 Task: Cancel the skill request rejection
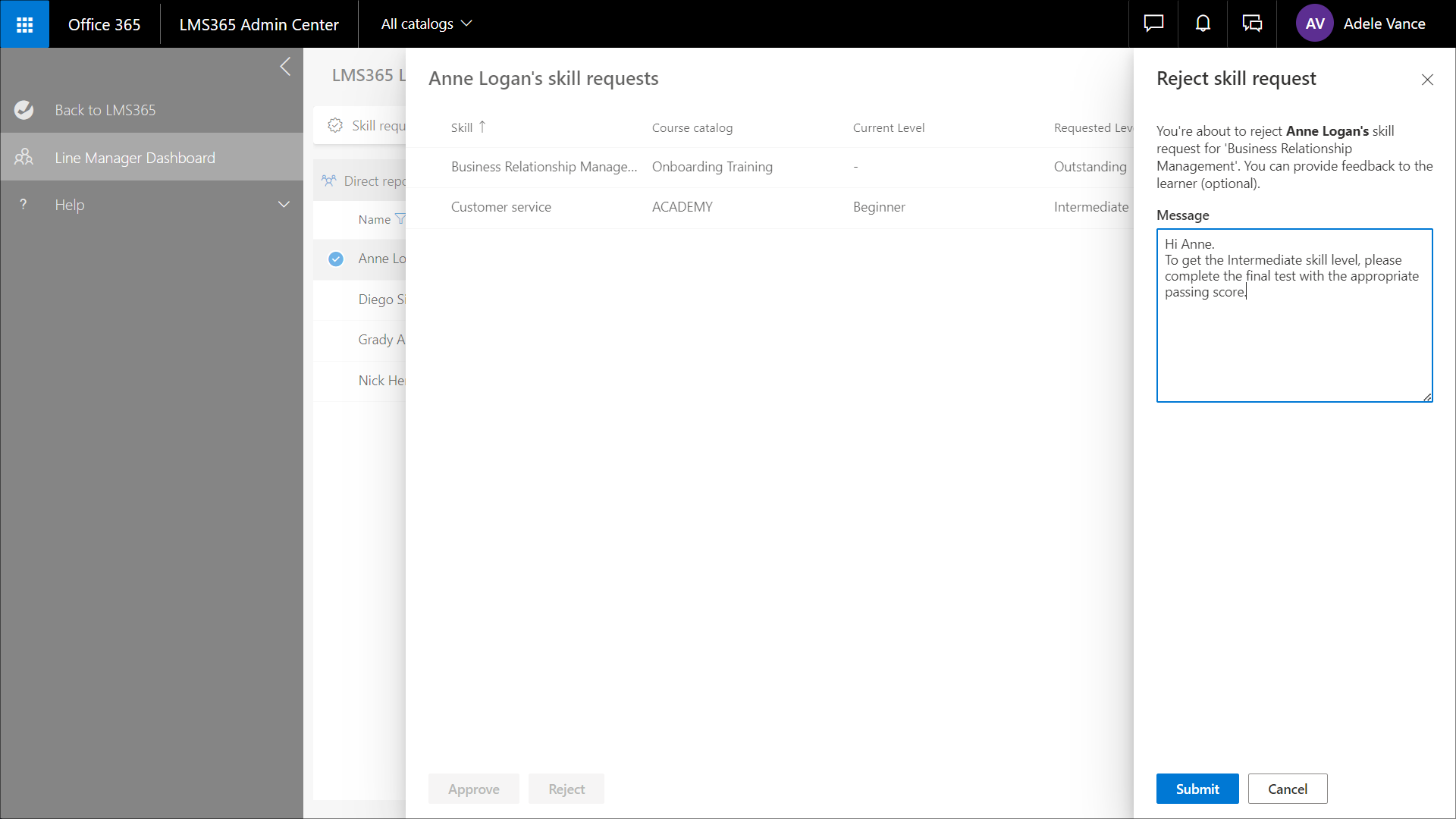pyautogui.click(x=1287, y=789)
